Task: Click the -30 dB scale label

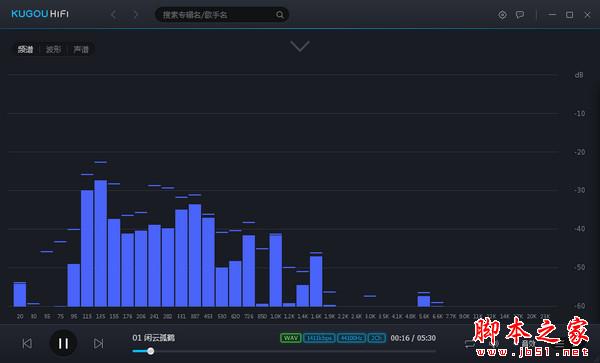Action: (x=580, y=190)
